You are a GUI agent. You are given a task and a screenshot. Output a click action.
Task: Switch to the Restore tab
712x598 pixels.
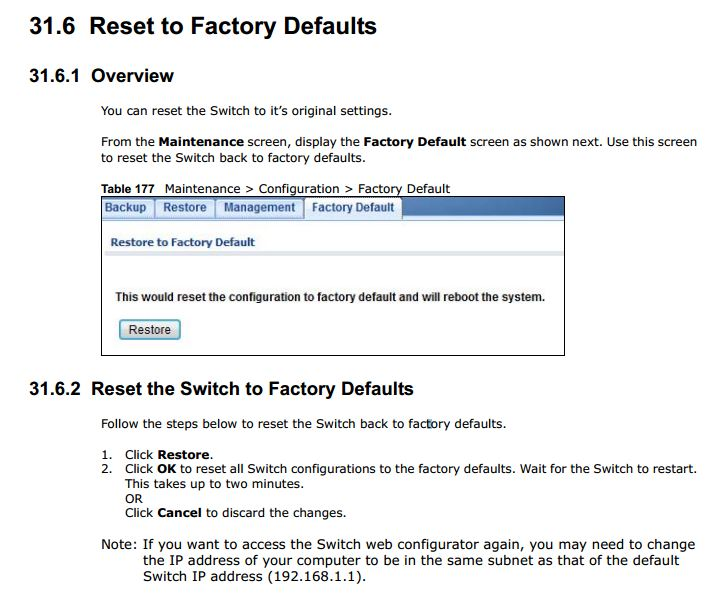click(185, 208)
